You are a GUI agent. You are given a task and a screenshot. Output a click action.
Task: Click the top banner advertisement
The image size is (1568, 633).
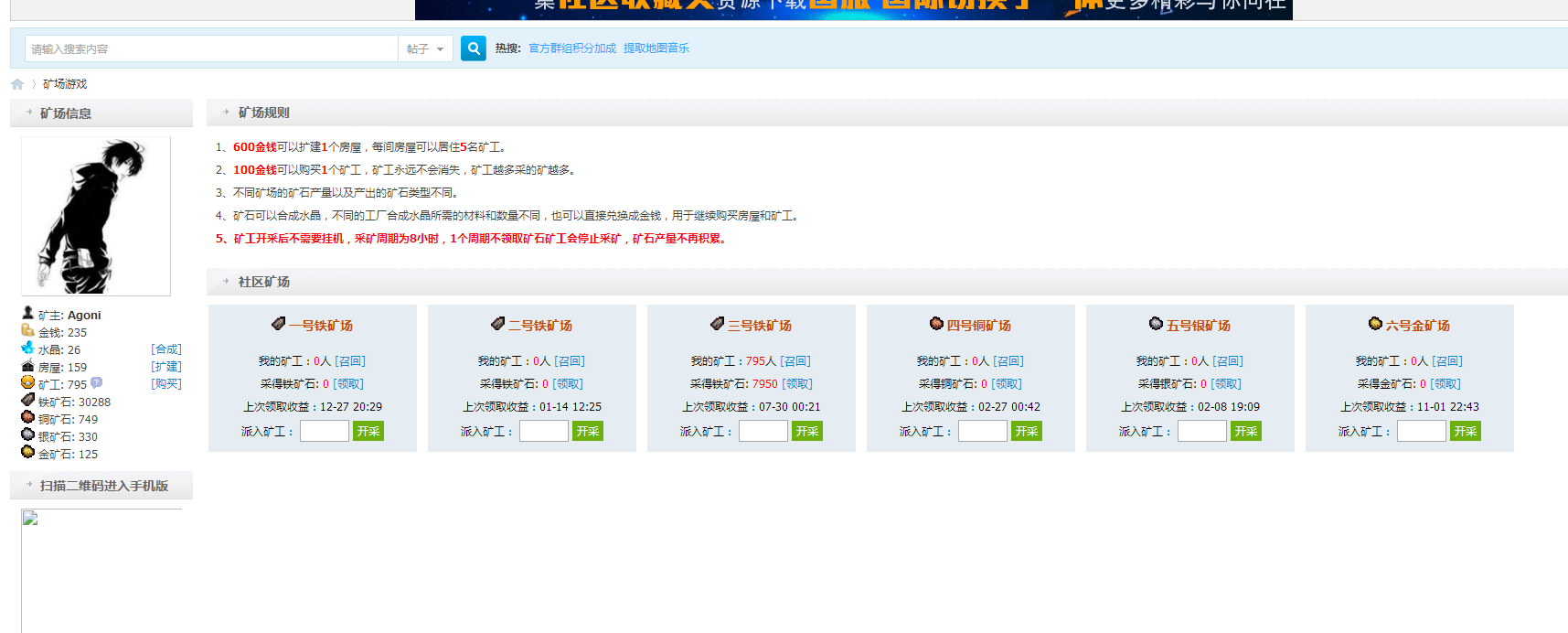(854, 9)
